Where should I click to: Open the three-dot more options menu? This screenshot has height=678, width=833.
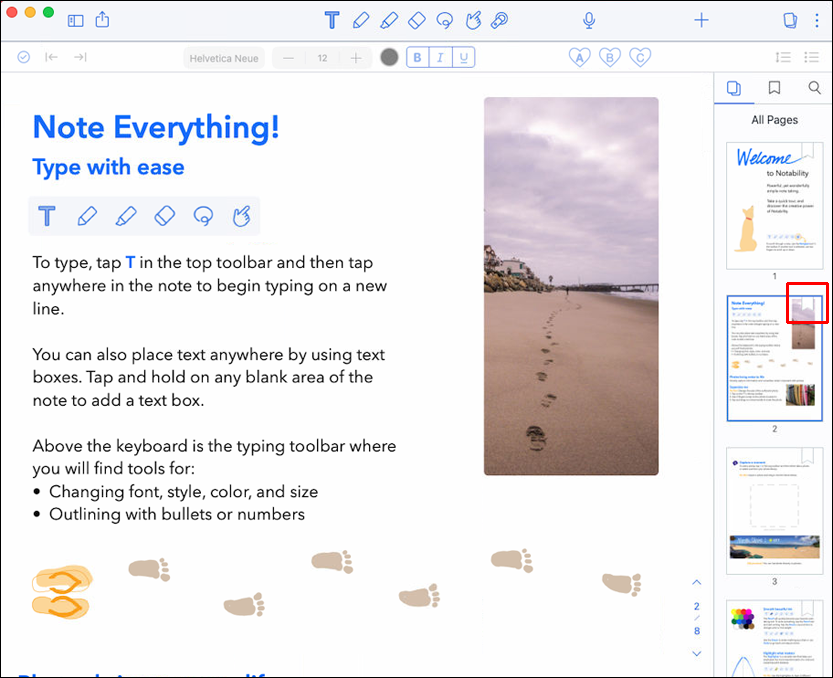(x=816, y=20)
